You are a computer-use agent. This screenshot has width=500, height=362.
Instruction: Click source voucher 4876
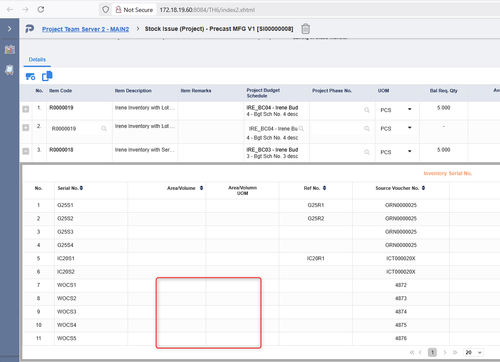coord(401,338)
